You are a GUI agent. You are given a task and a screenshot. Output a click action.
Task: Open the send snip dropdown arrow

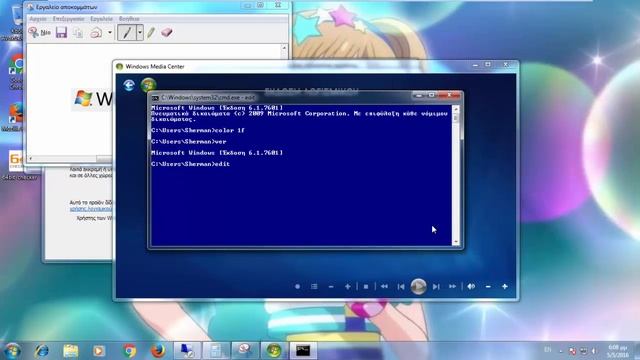[110, 33]
